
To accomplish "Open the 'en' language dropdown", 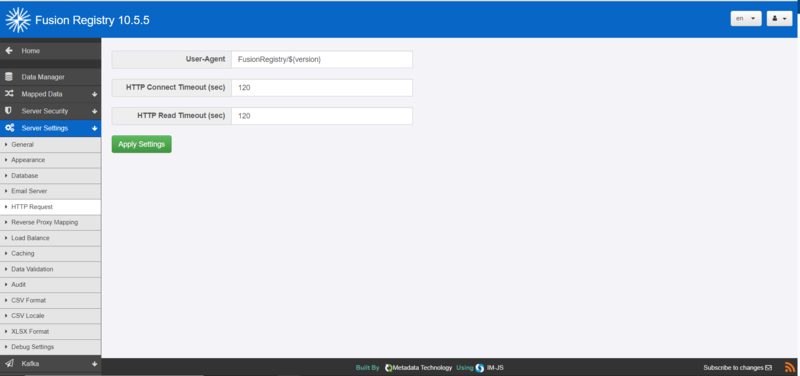I will point(746,18).
